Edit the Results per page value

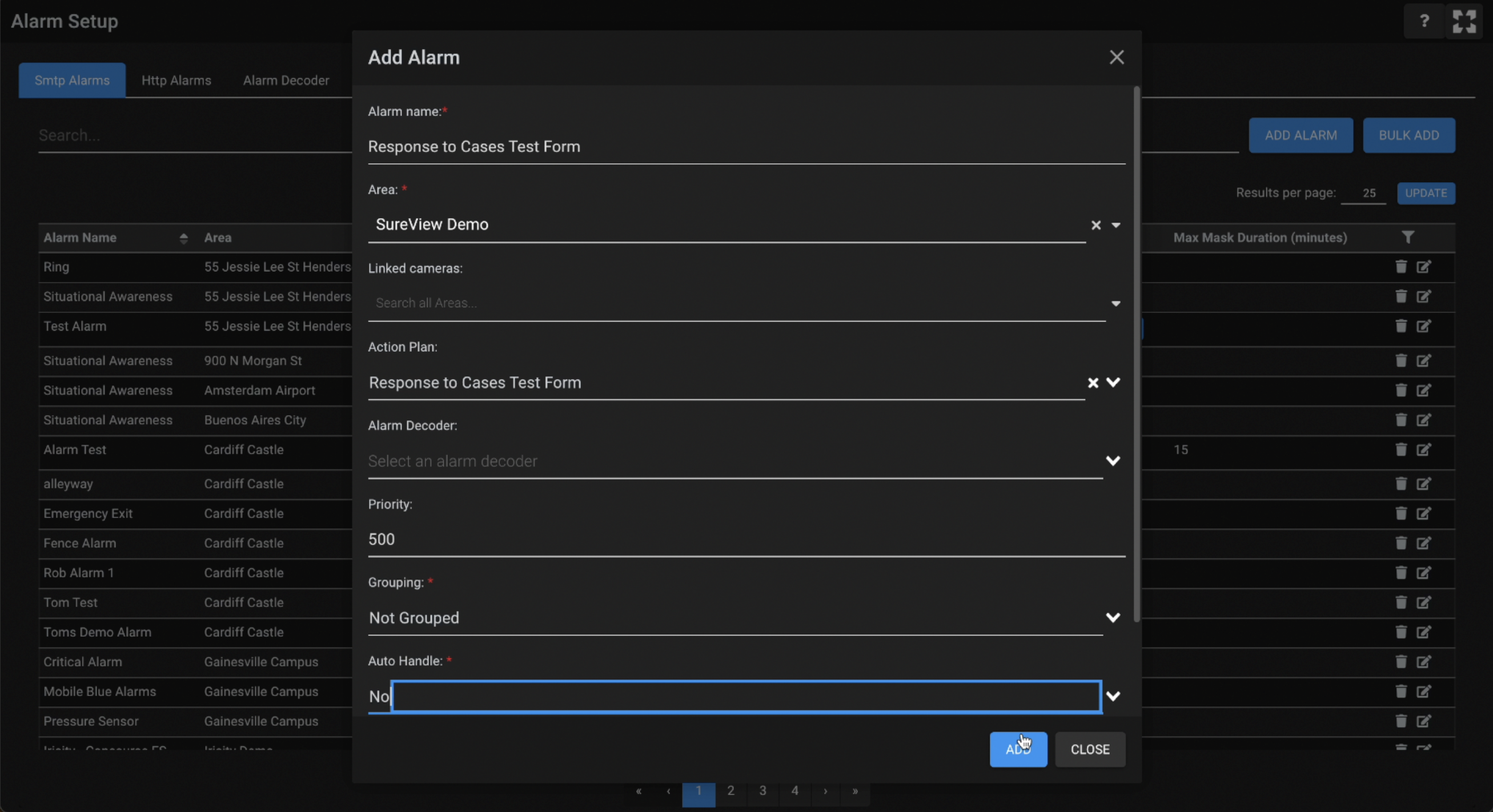[x=1363, y=193]
